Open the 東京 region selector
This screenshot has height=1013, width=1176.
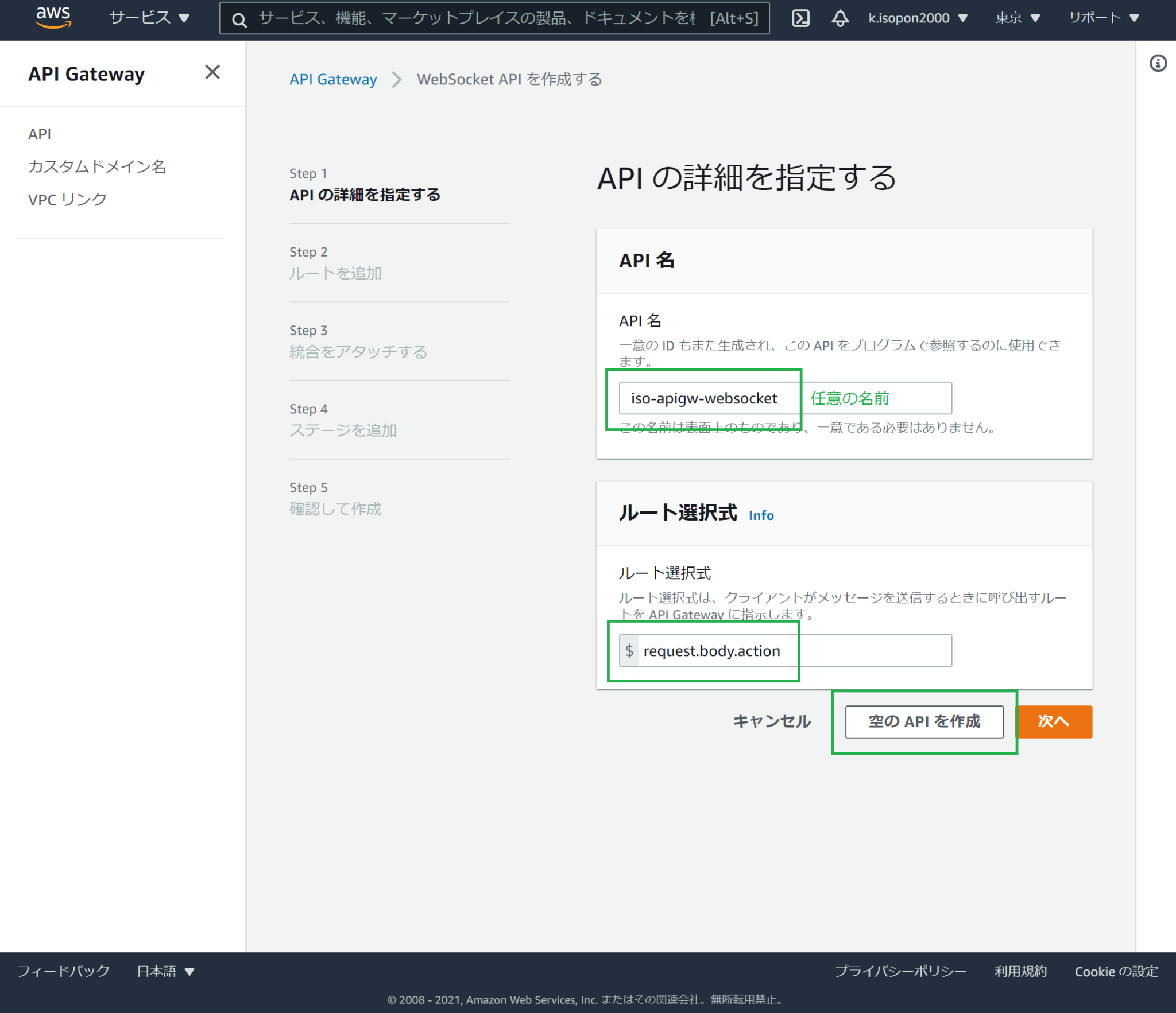(1016, 18)
